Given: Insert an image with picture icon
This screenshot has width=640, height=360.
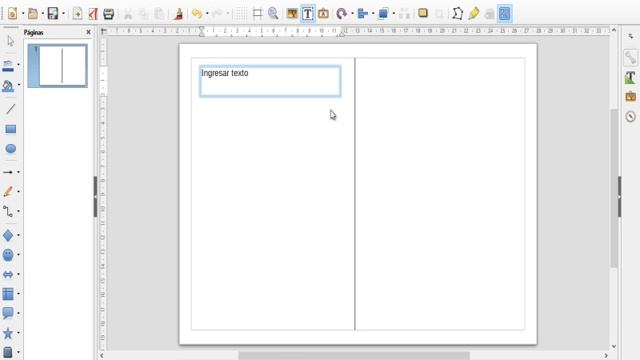Looking at the screenshot, I should (x=292, y=13).
